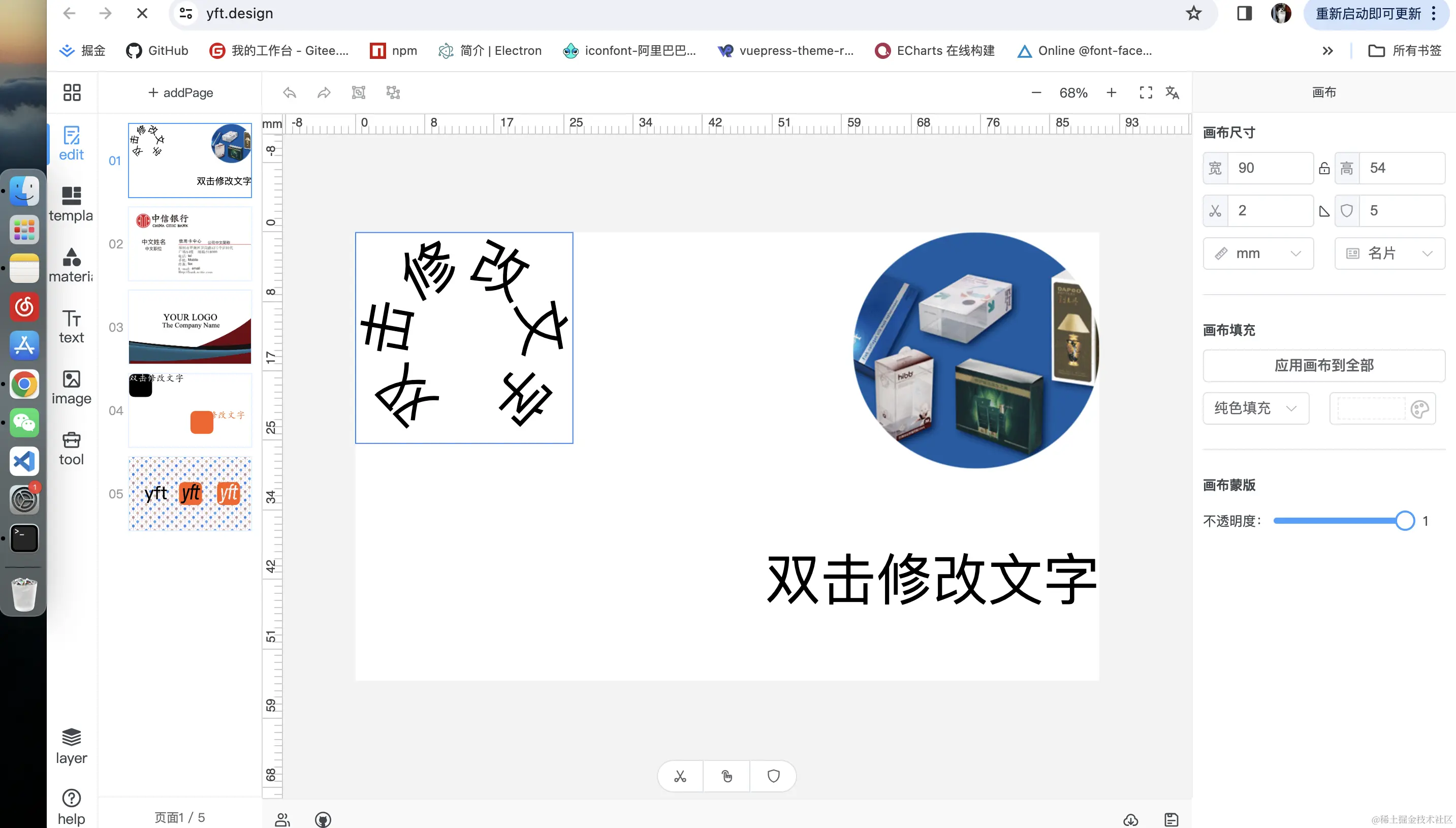Screen dimensions: 1456x828
Task: Toggle bleed line display scissors button
Action: pyautogui.click(x=680, y=776)
